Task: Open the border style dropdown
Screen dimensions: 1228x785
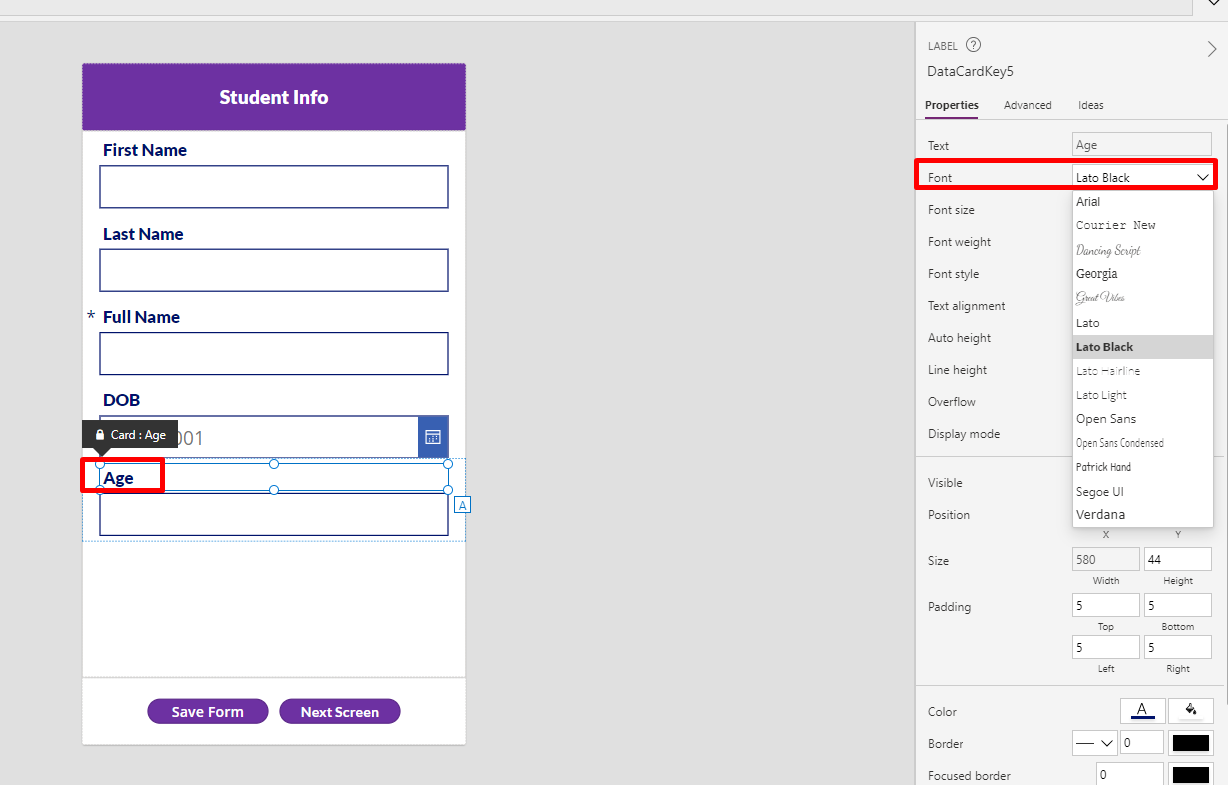Action: pyautogui.click(x=1094, y=743)
